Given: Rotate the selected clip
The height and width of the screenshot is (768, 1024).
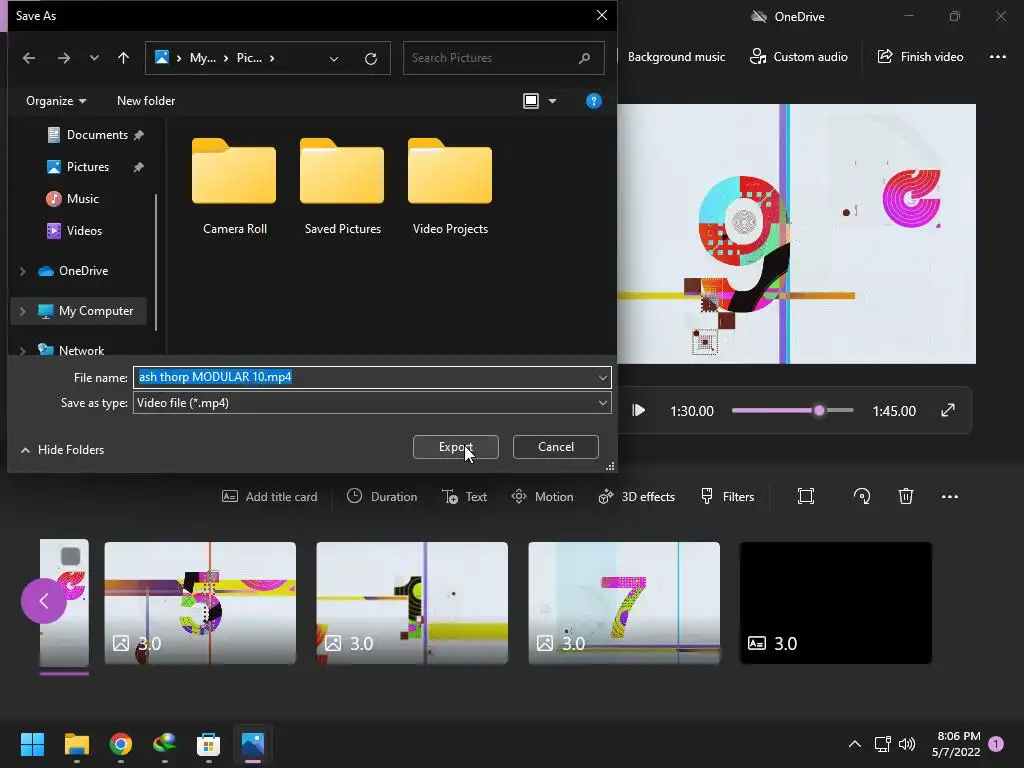Looking at the screenshot, I should [x=861, y=496].
